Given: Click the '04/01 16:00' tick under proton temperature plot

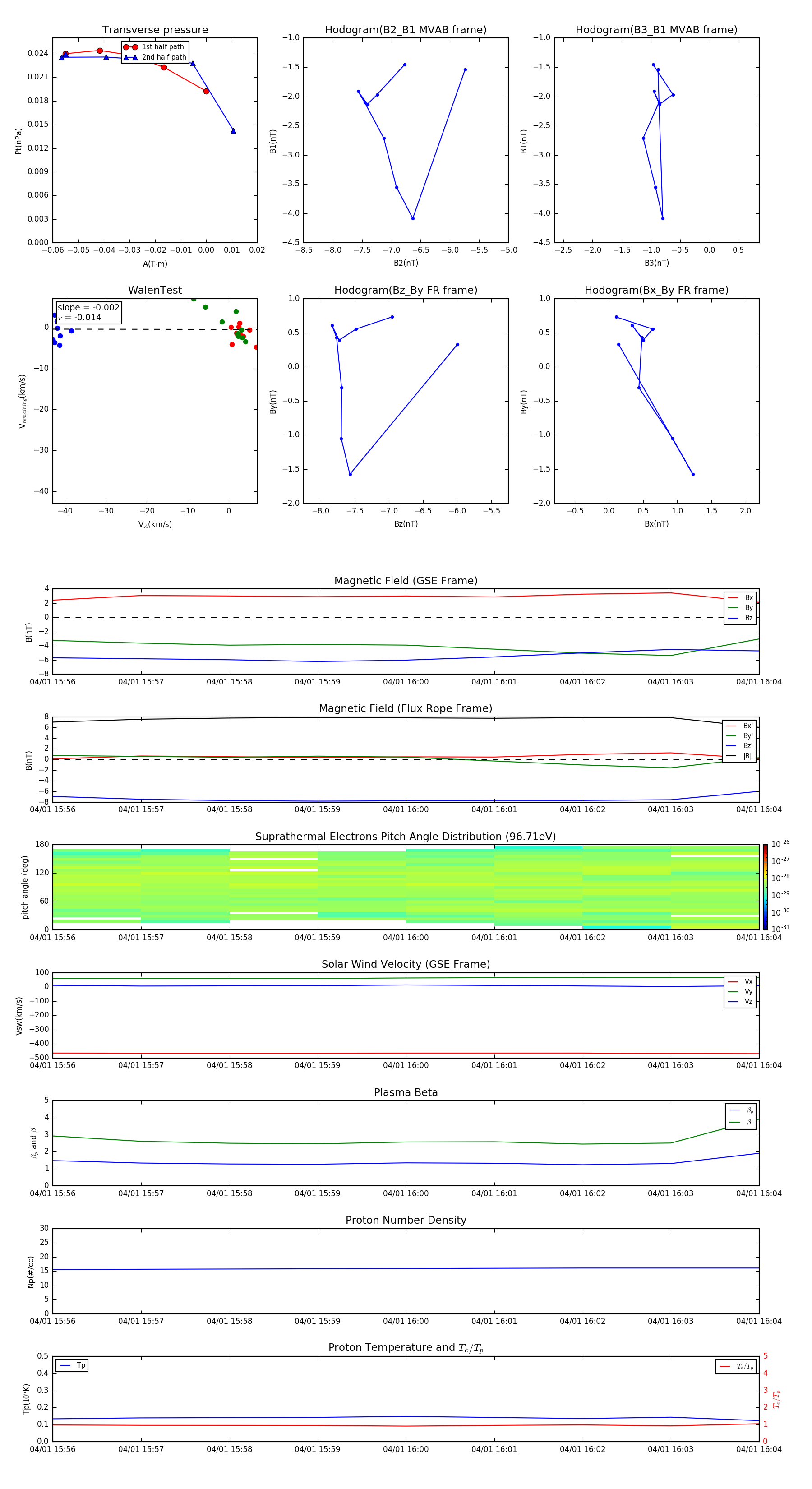Looking at the screenshot, I should click(406, 1449).
